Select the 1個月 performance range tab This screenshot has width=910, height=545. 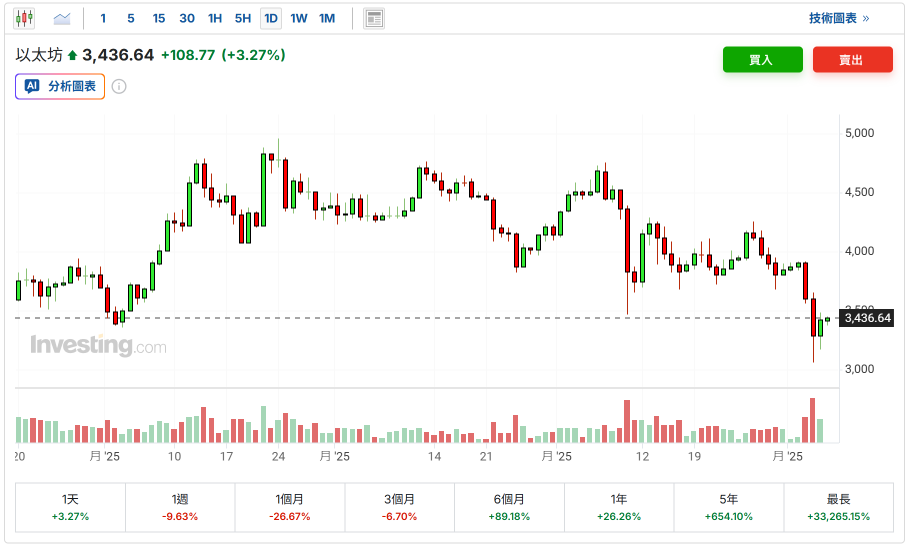pyautogui.click(x=289, y=507)
